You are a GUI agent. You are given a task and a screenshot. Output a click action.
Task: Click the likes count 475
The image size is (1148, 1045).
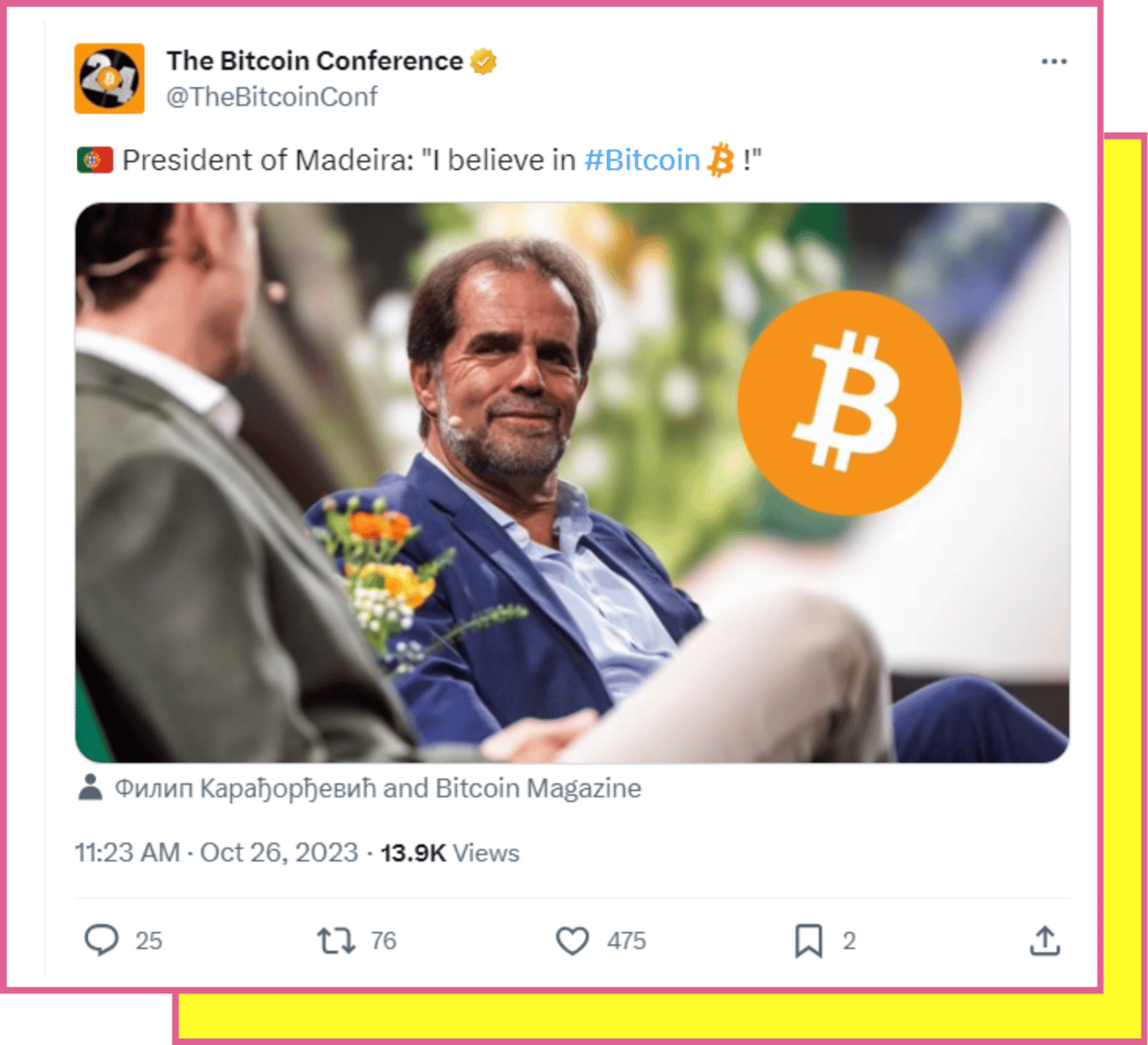(x=626, y=941)
